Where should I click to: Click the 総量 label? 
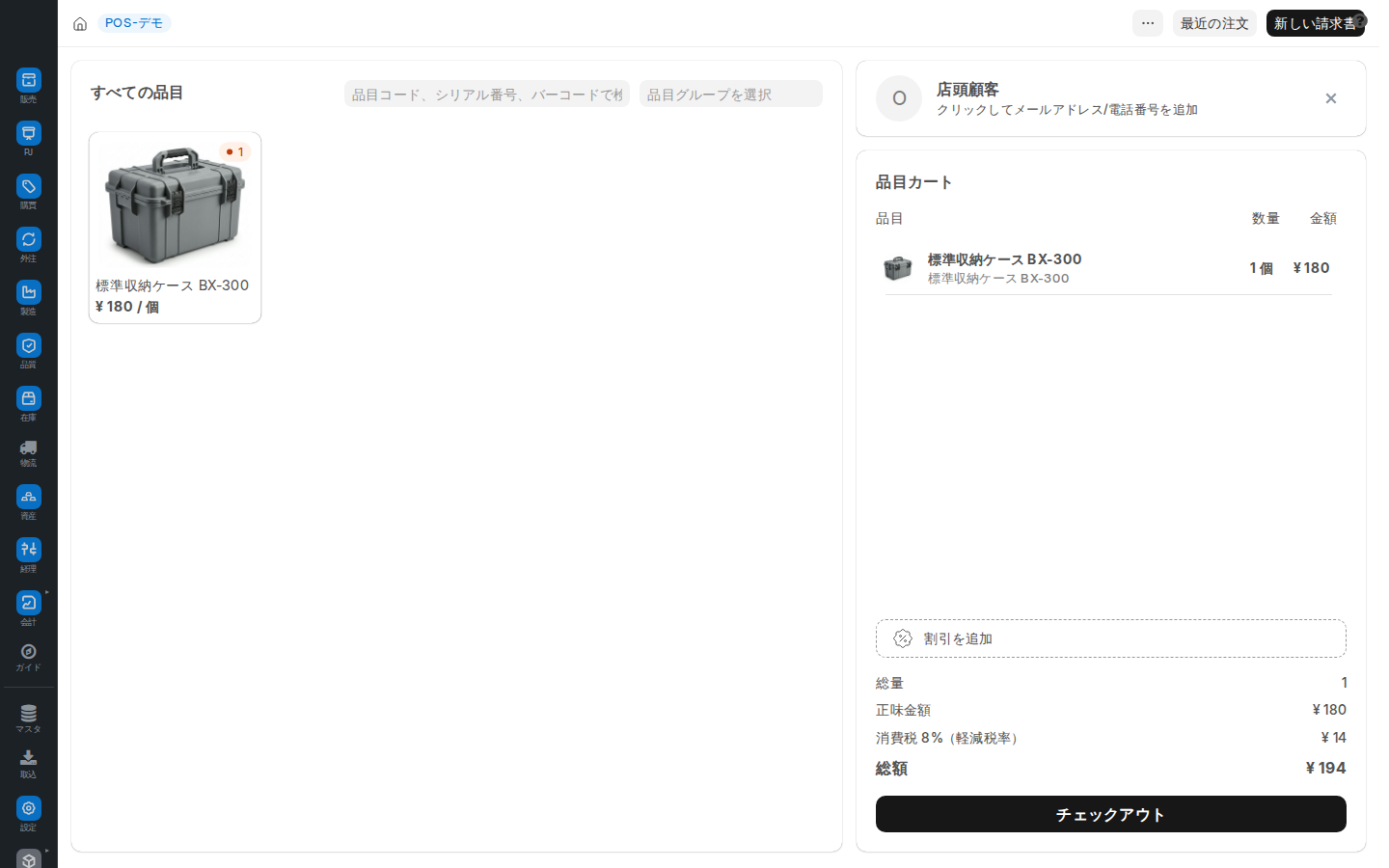pos(889,683)
